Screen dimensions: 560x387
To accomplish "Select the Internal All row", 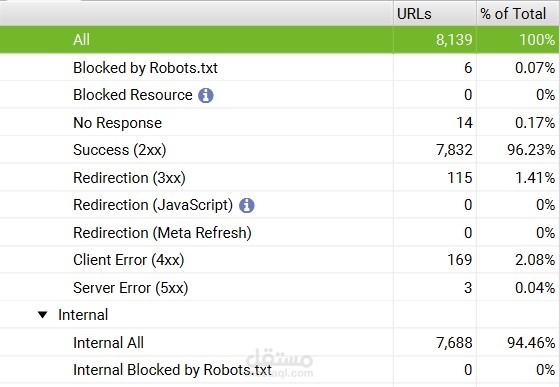I will [279, 343].
